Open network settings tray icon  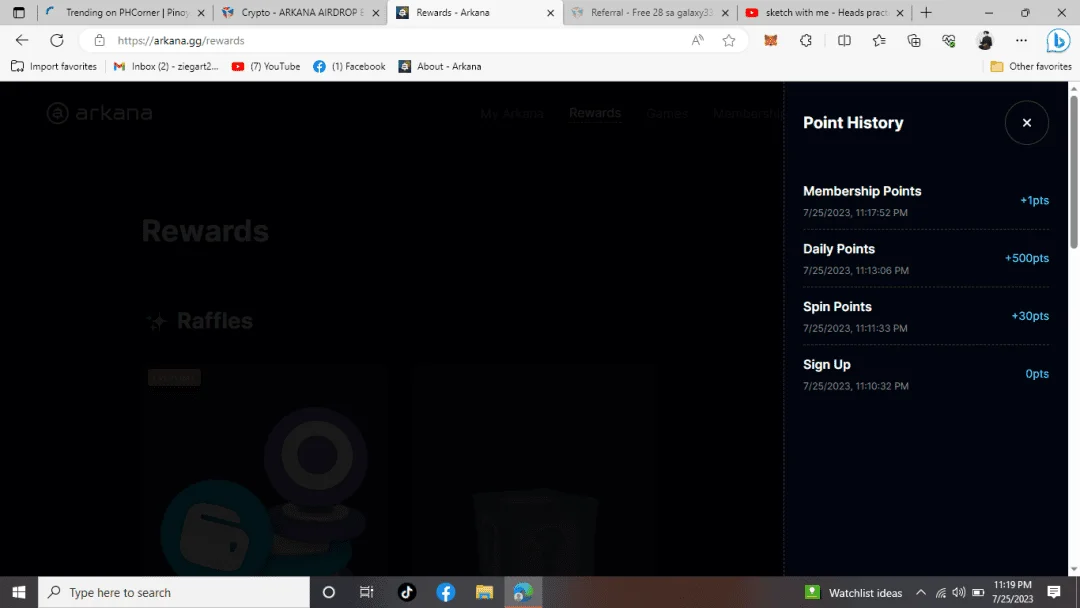coord(940,592)
